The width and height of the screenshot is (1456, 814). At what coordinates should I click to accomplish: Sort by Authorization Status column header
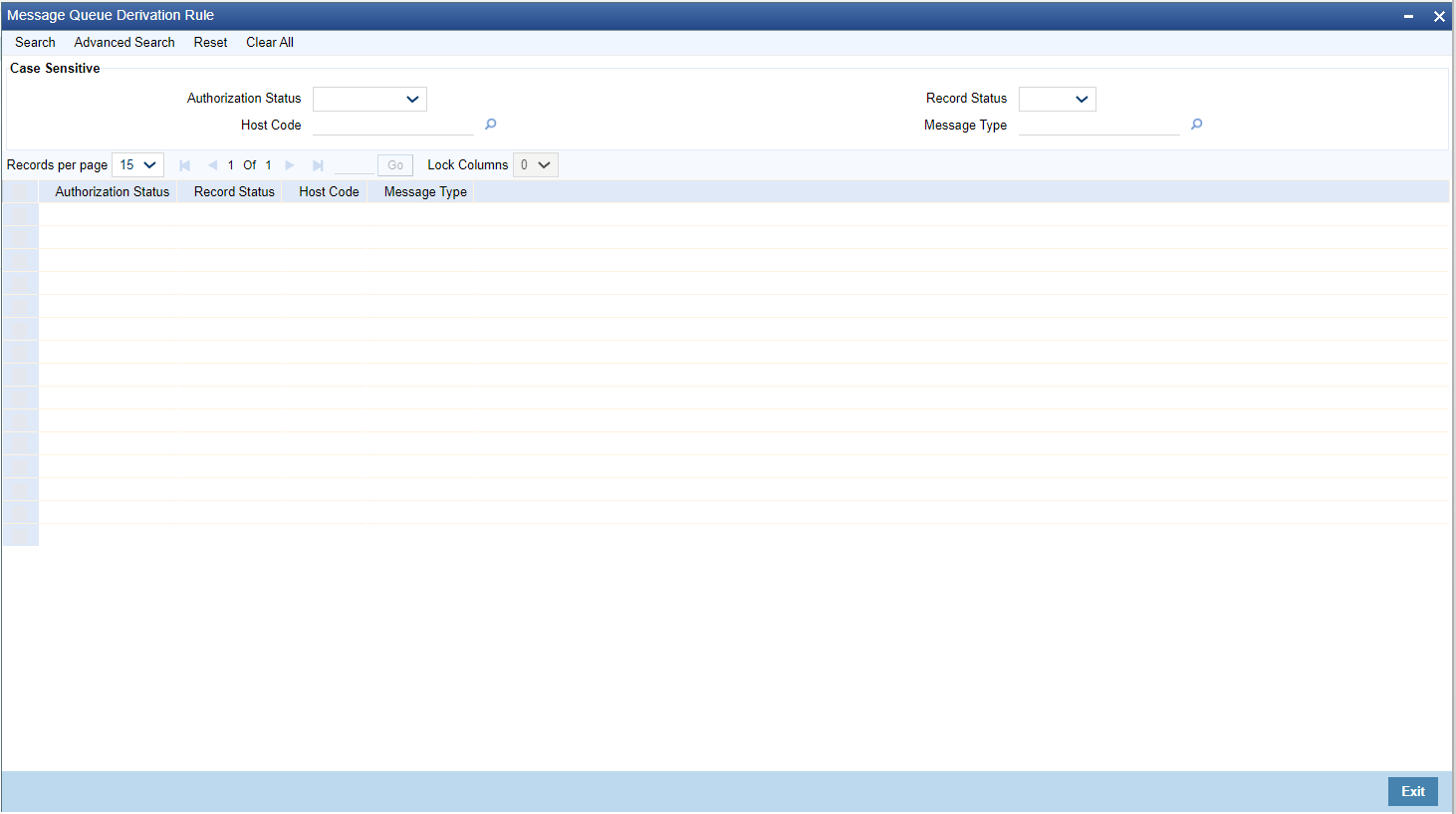point(113,191)
